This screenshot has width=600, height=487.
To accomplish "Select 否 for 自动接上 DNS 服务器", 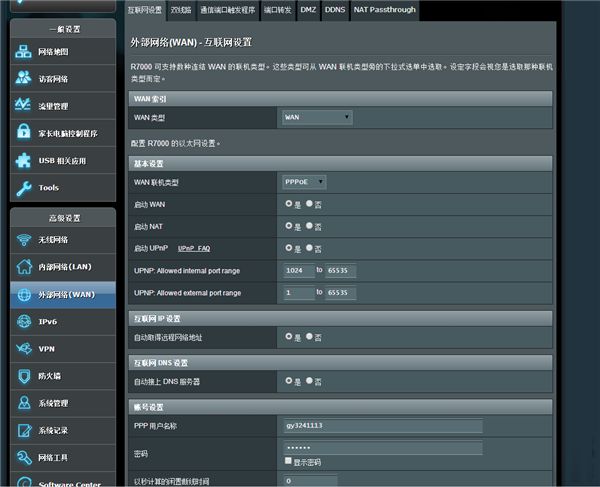I will [x=310, y=381].
